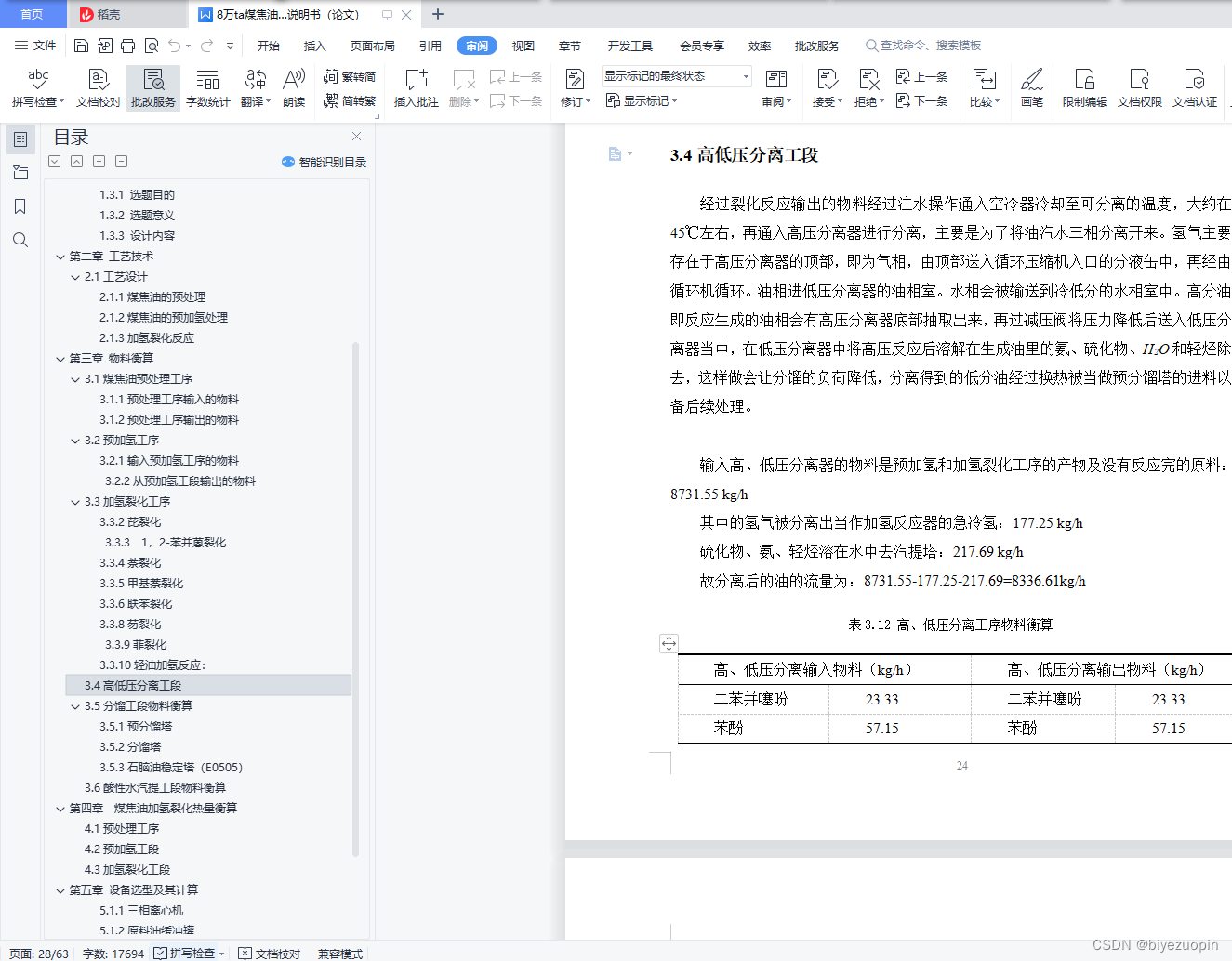The image size is (1232, 961).
Task: Click the table move handle icon
Action: coord(669,643)
